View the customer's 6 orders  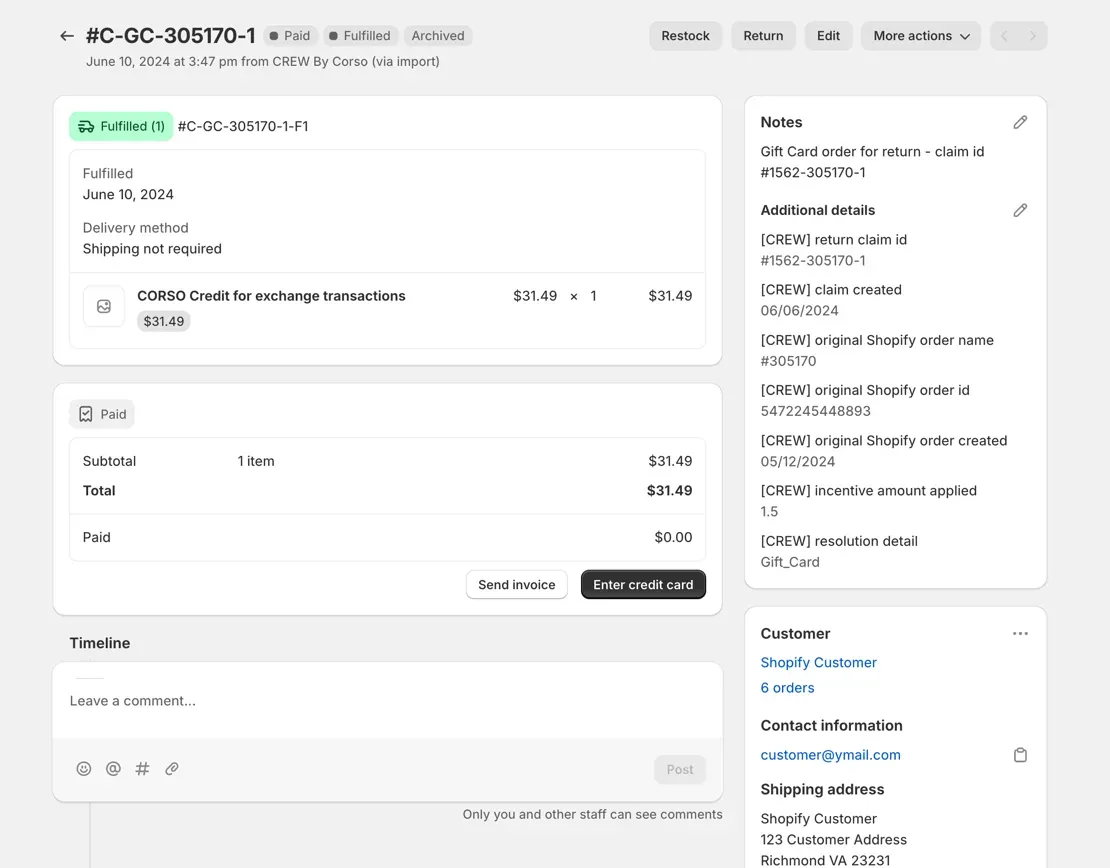pyautogui.click(x=787, y=687)
